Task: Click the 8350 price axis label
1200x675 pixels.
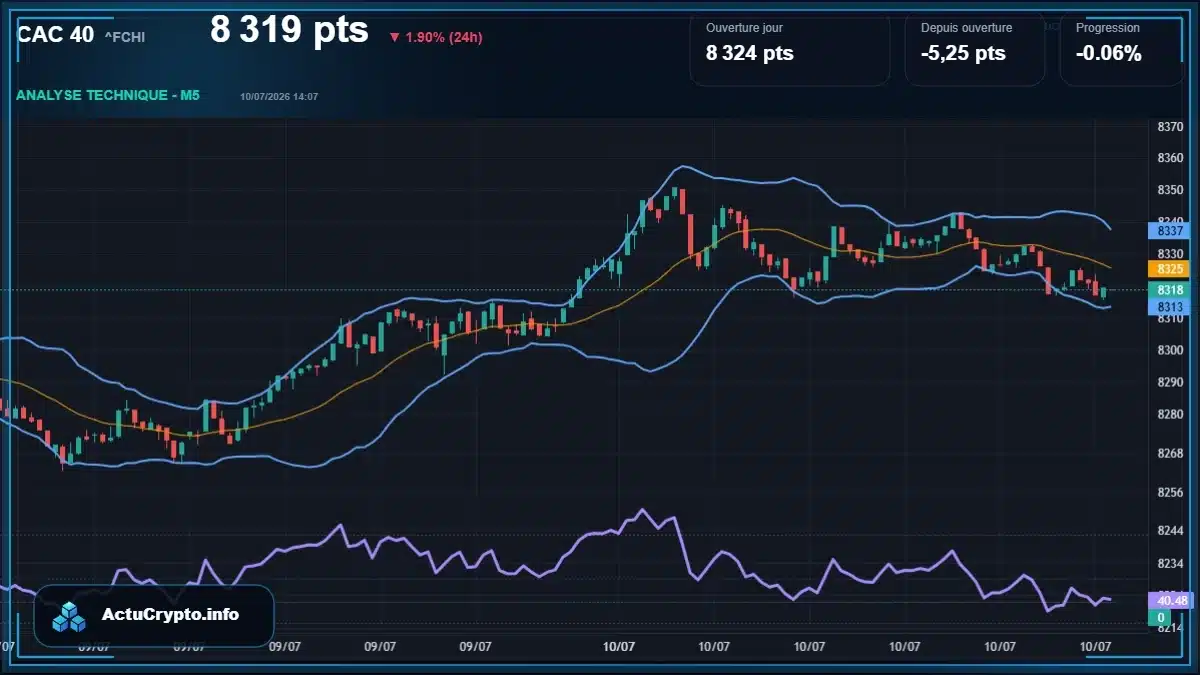Action: click(1170, 190)
